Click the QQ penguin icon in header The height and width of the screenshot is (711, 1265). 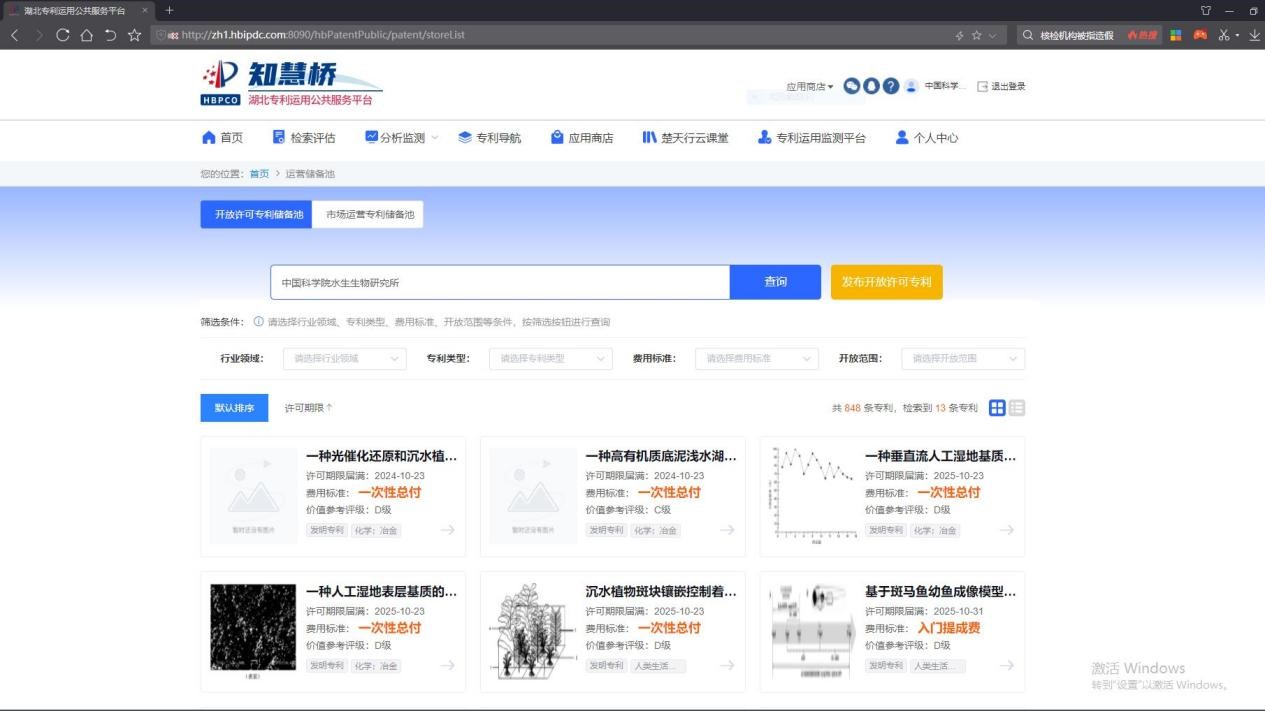pyautogui.click(x=871, y=86)
